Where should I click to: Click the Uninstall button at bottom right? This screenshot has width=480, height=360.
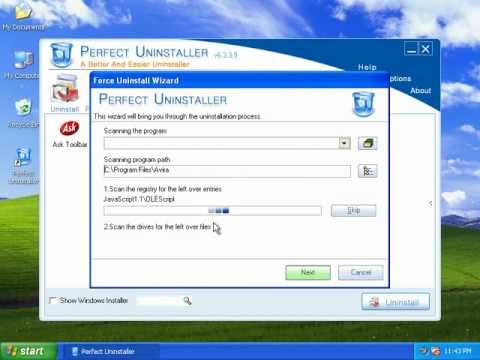point(396,302)
